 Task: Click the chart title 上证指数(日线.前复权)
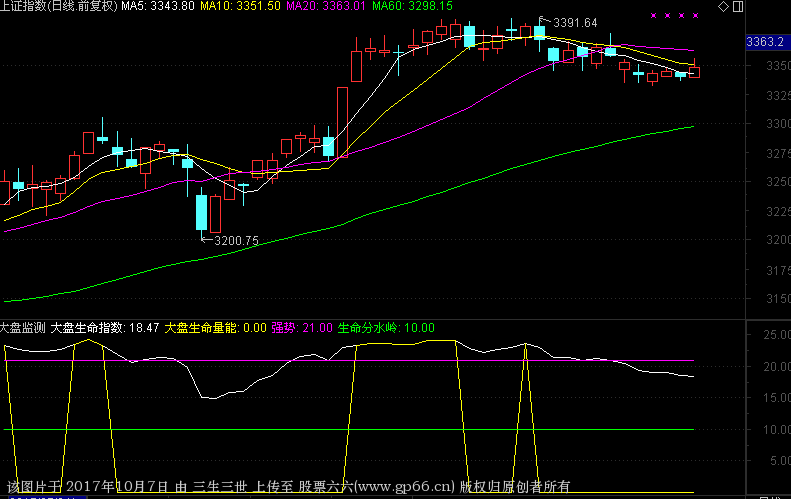pos(59,6)
